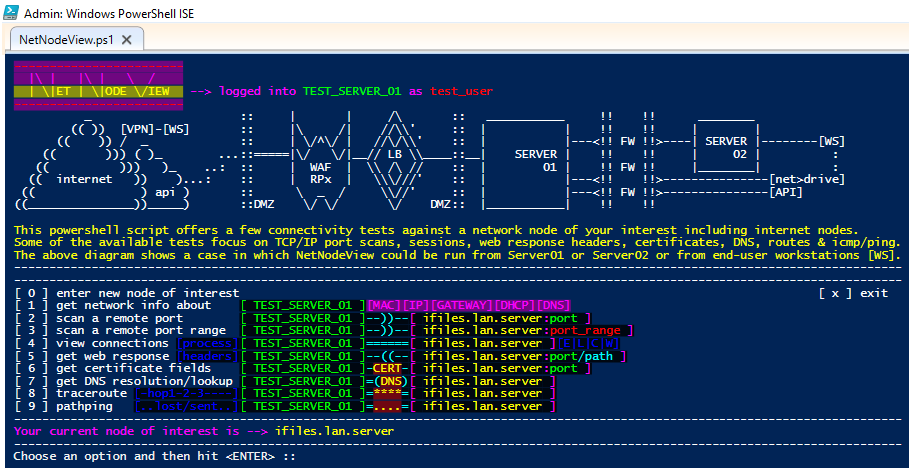Click the [VPN]-[WS] label in diagram
Viewport: 912px width, 469px height.
click(155, 129)
